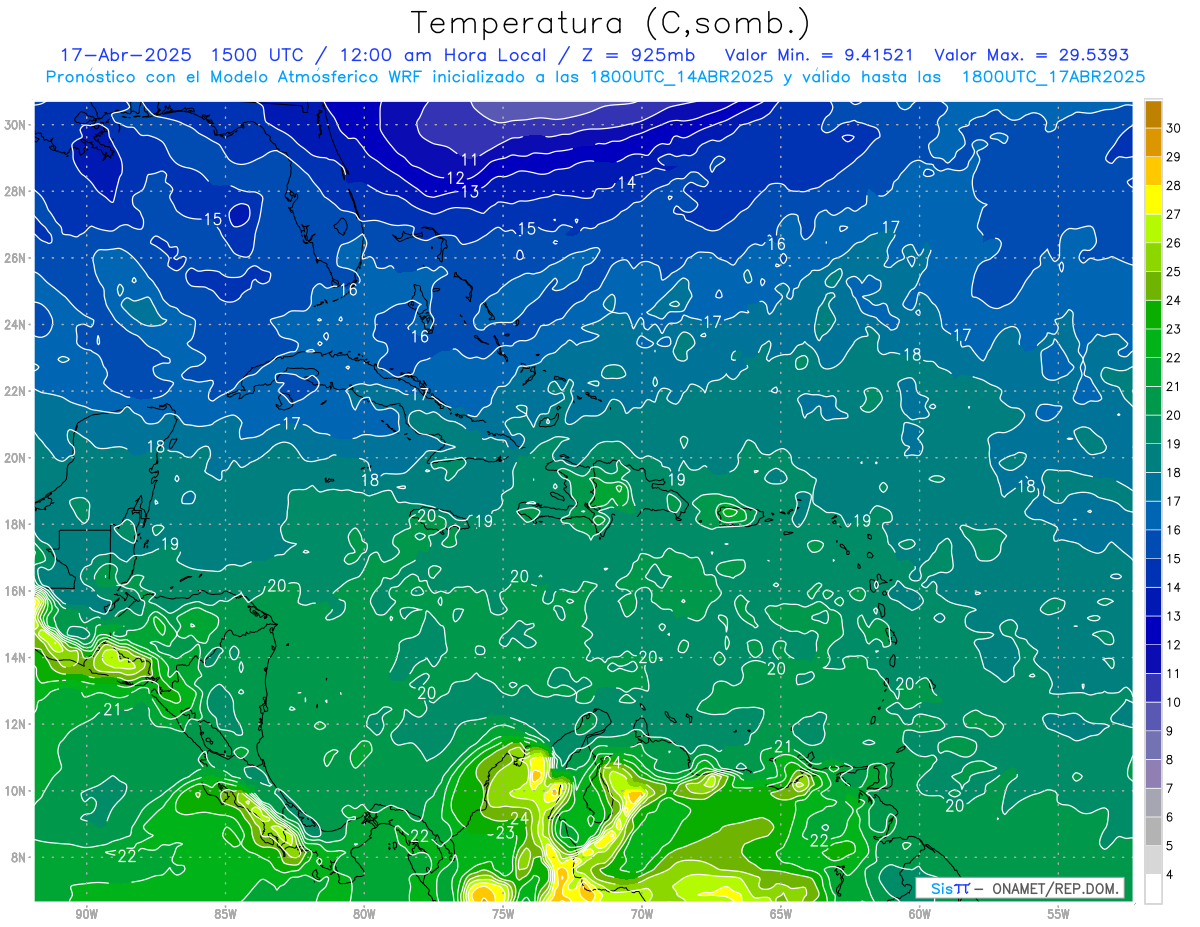Click the '28N' latitude axis label

coord(15,191)
